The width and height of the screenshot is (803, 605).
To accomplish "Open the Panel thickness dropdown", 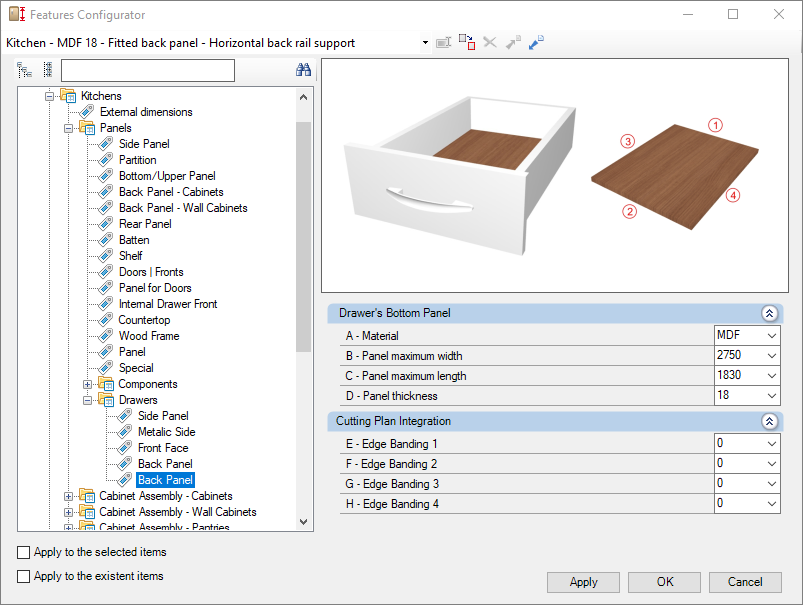I will tap(772, 395).
